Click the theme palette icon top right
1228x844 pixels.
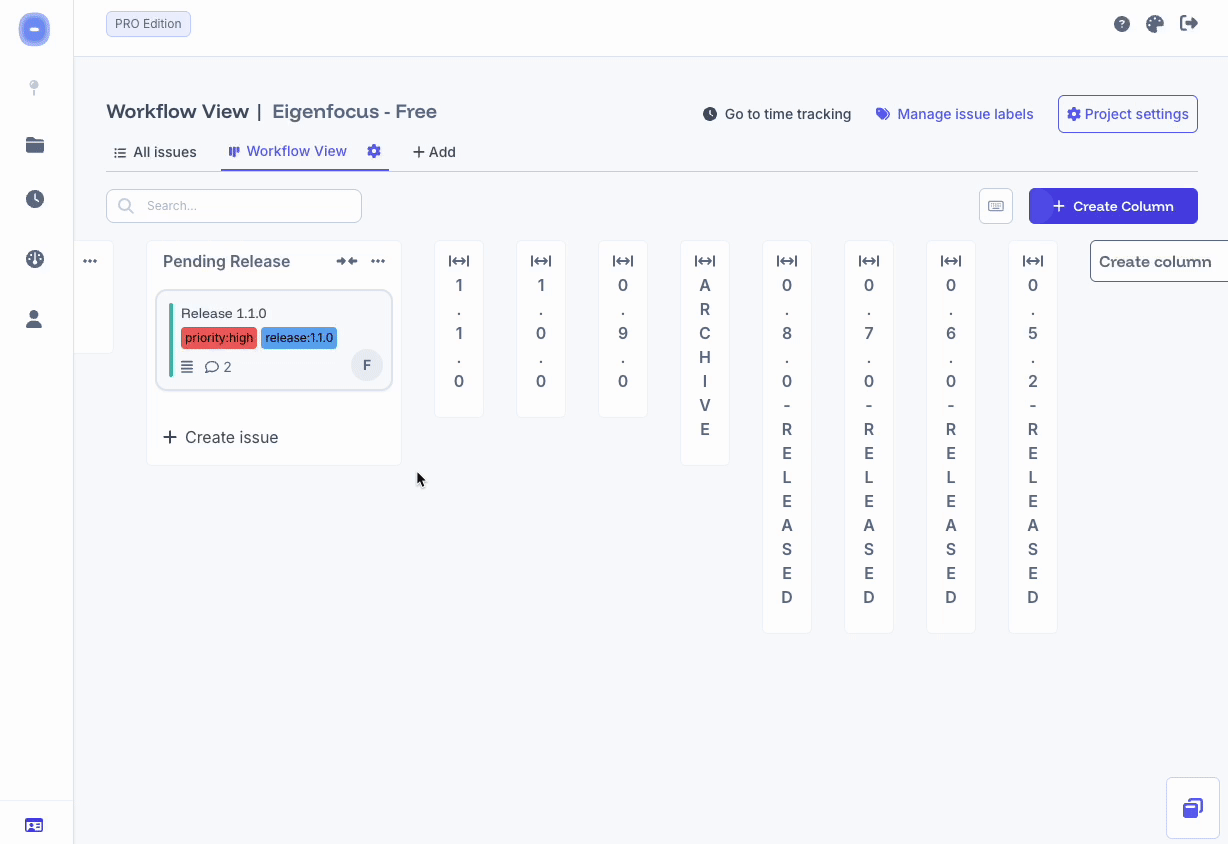(1155, 23)
